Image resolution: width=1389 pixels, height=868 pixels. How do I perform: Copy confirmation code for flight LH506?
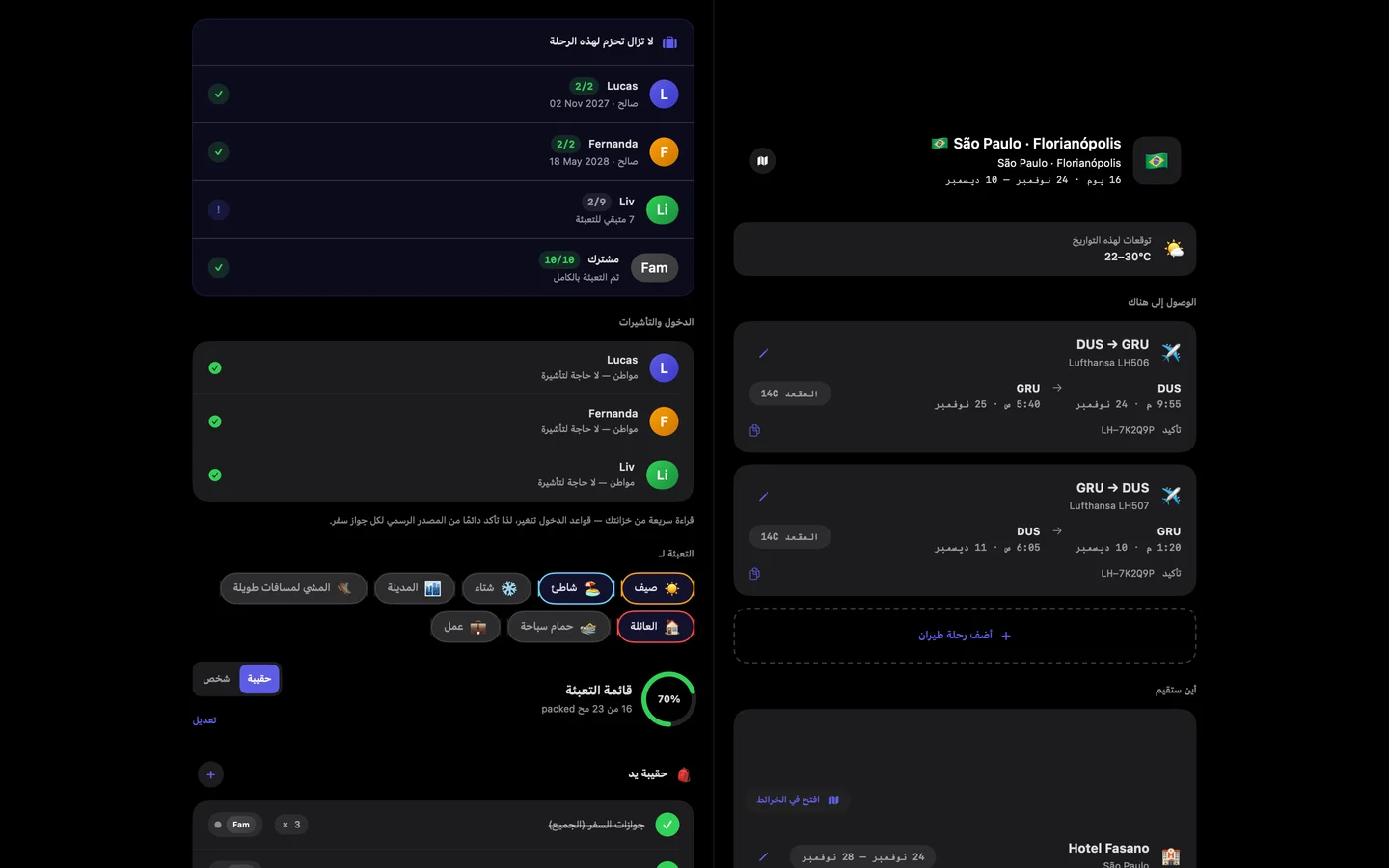pyautogui.click(x=755, y=430)
